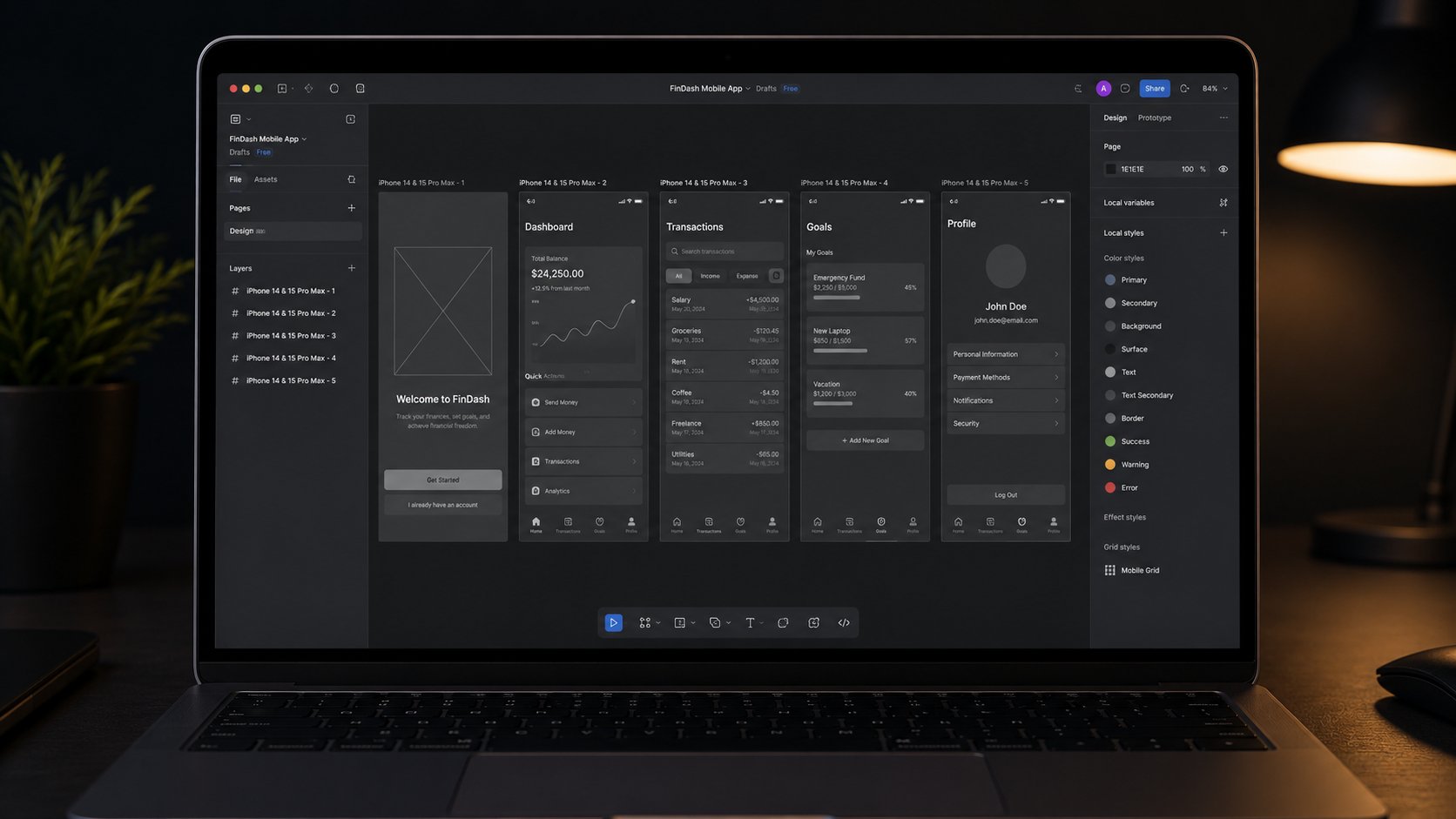This screenshot has height=819, width=1456.
Task: Click frame icon of iPhone 14 & 15 Pro Max - 3 layer
Action: [x=234, y=336]
